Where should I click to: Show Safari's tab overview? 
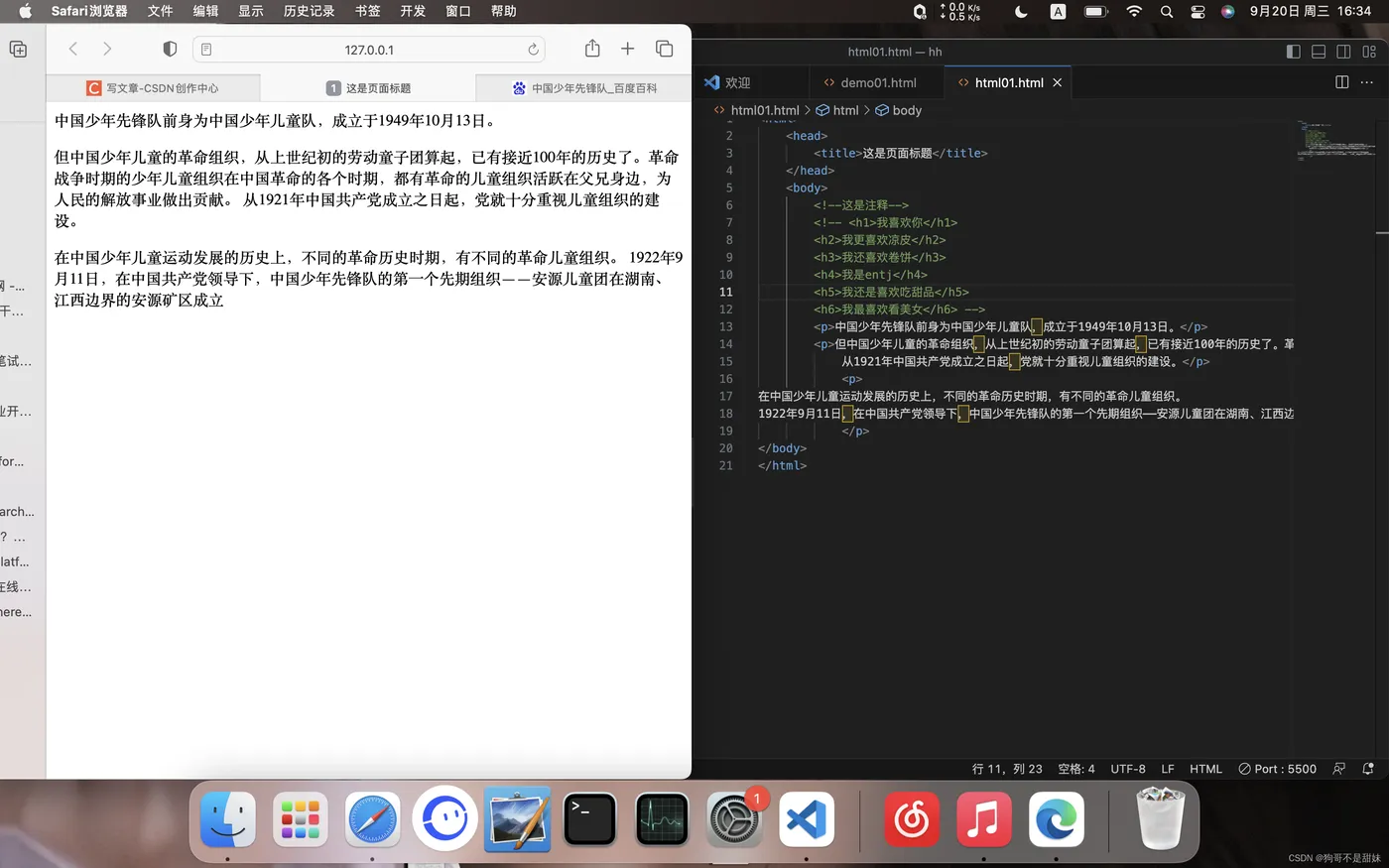[x=664, y=49]
